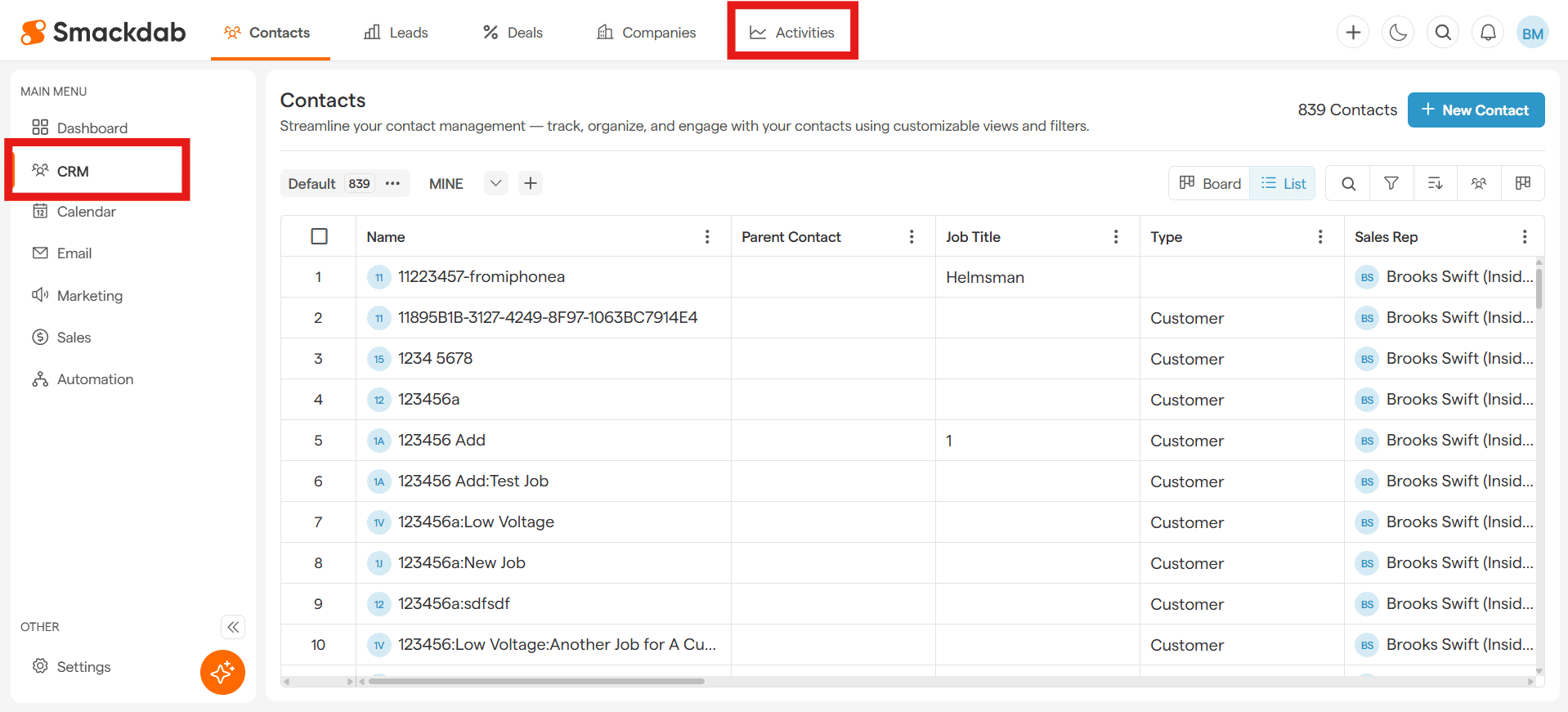Open global search magnifier in header
Viewport: 1568px width, 712px height.
1443,33
